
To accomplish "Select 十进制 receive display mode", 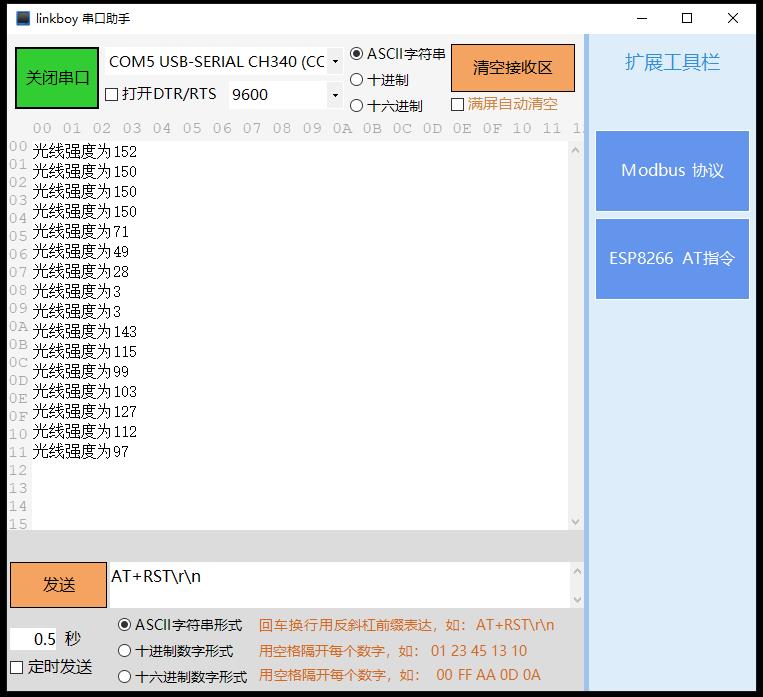I will click(357, 80).
